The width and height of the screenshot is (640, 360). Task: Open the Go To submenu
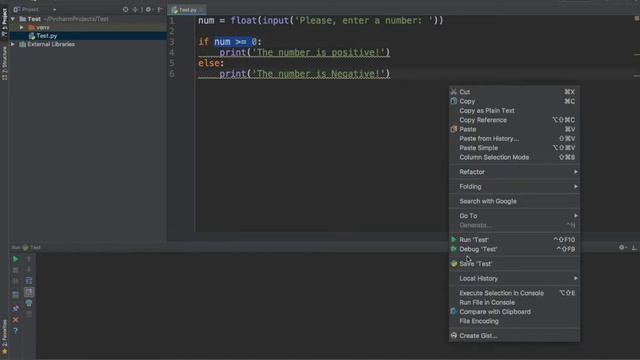[x=514, y=216]
